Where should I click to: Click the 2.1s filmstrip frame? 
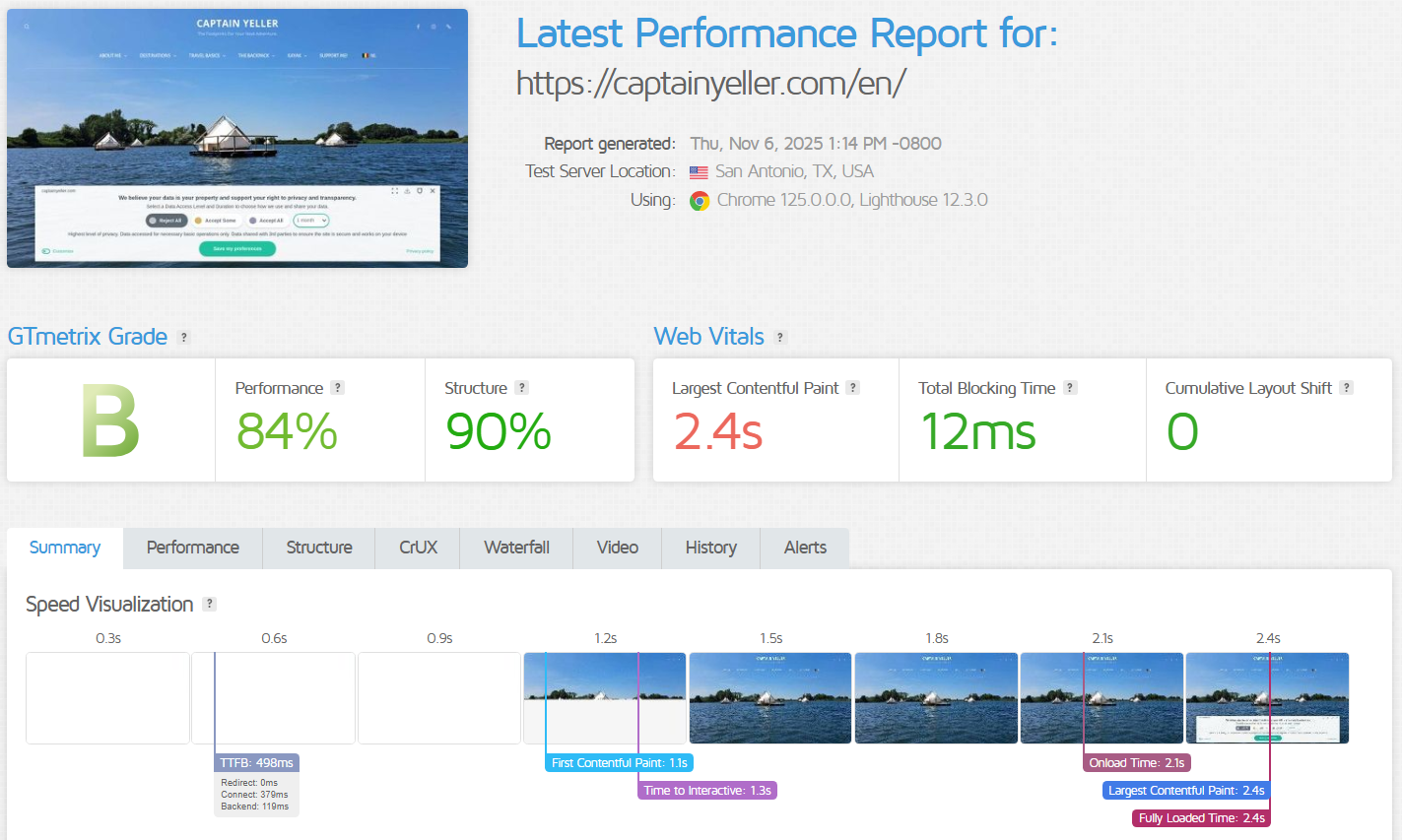point(1102,698)
